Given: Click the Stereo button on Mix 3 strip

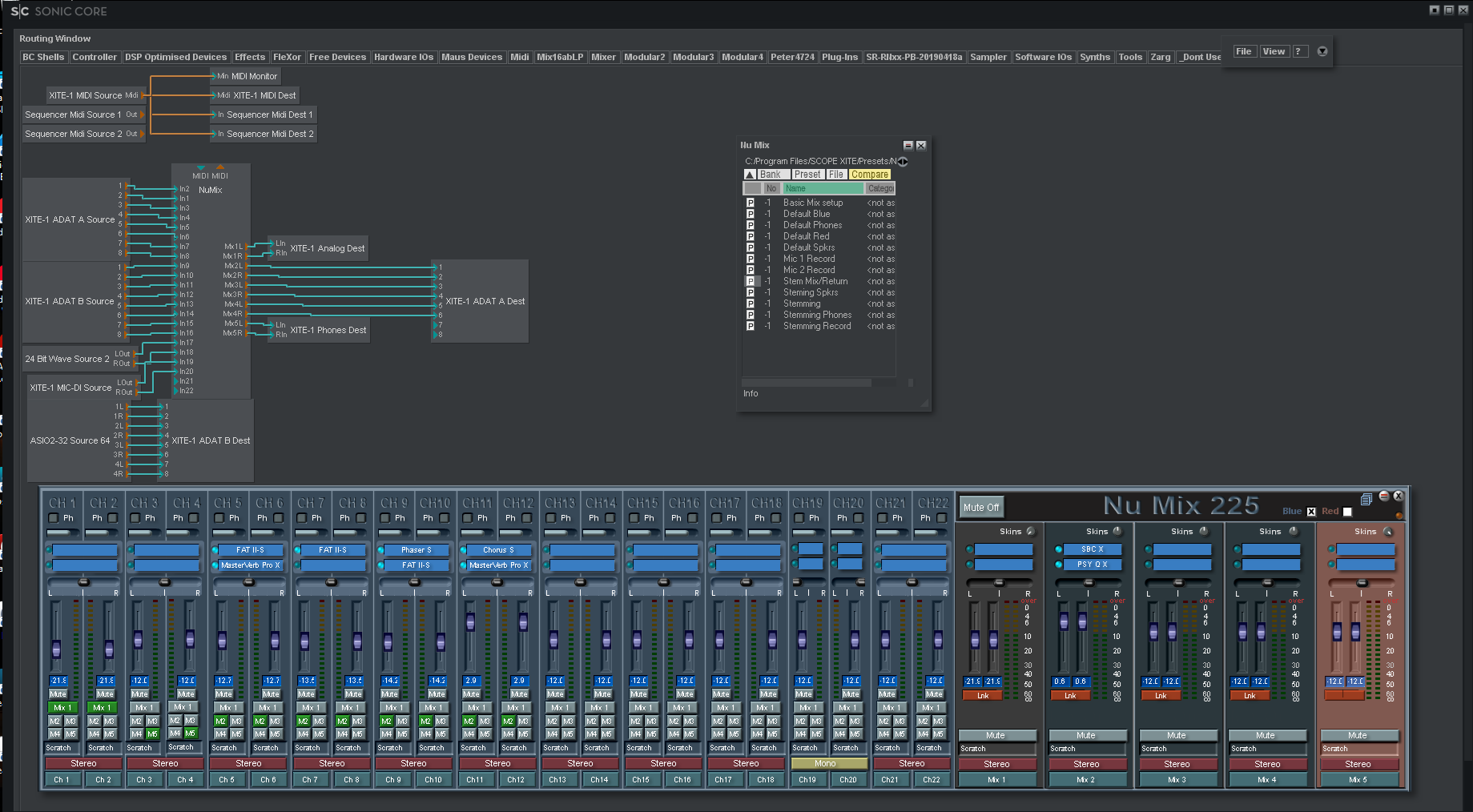Looking at the screenshot, I should pos(1177,764).
